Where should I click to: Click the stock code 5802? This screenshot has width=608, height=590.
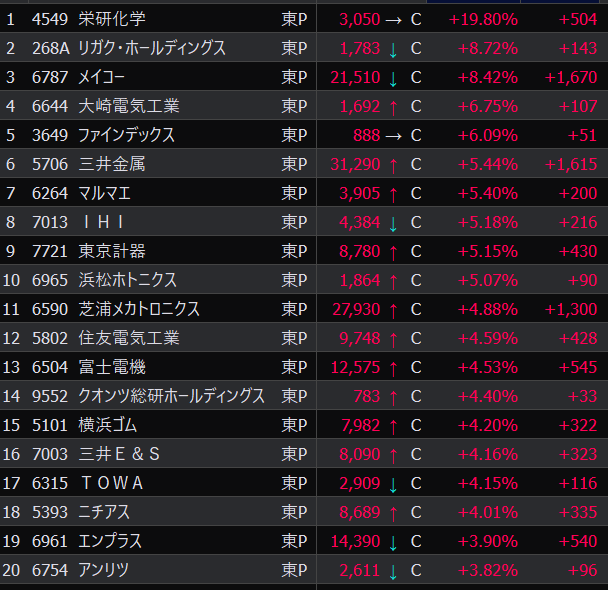tap(49, 339)
